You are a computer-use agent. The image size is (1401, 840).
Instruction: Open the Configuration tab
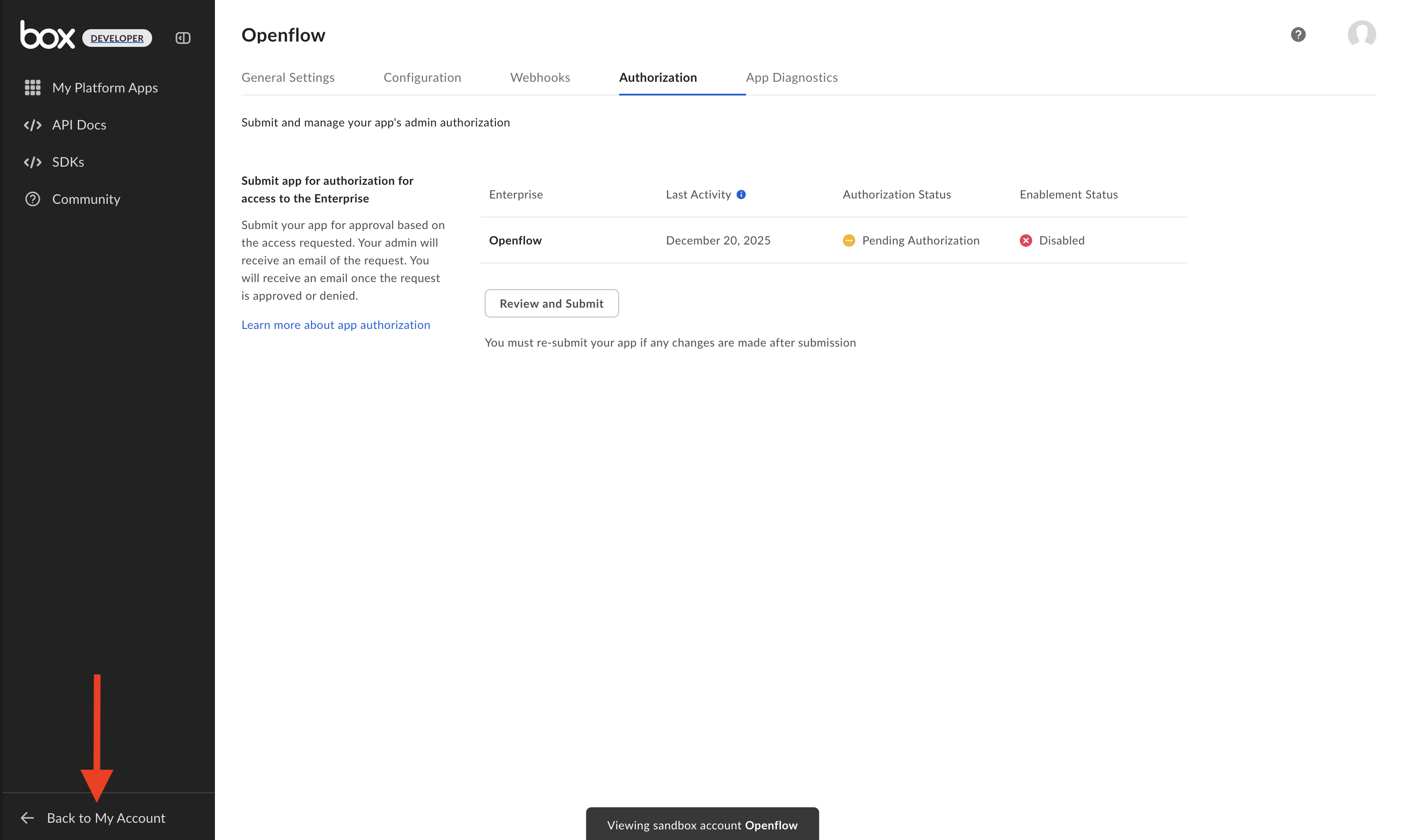422,77
